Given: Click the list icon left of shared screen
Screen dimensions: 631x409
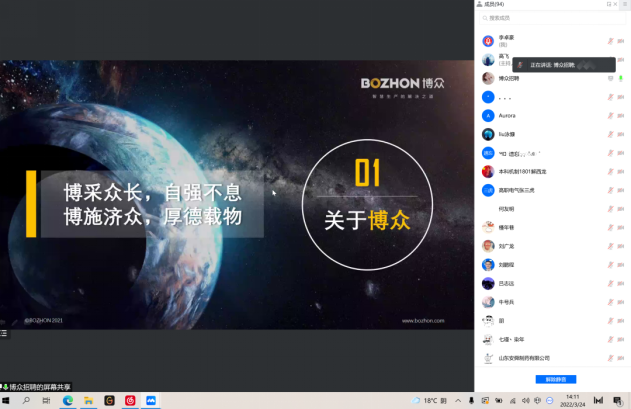Looking at the screenshot, I should [4, 333].
